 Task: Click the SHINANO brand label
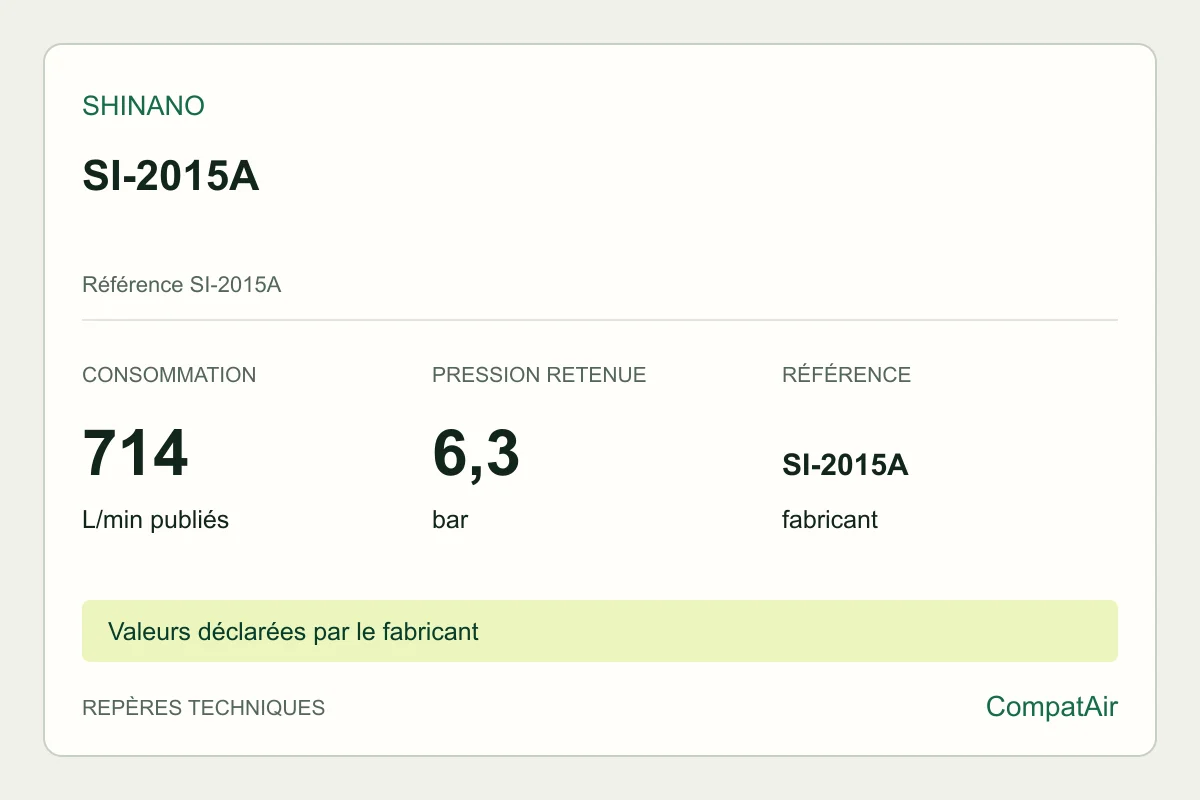(143, 106)
